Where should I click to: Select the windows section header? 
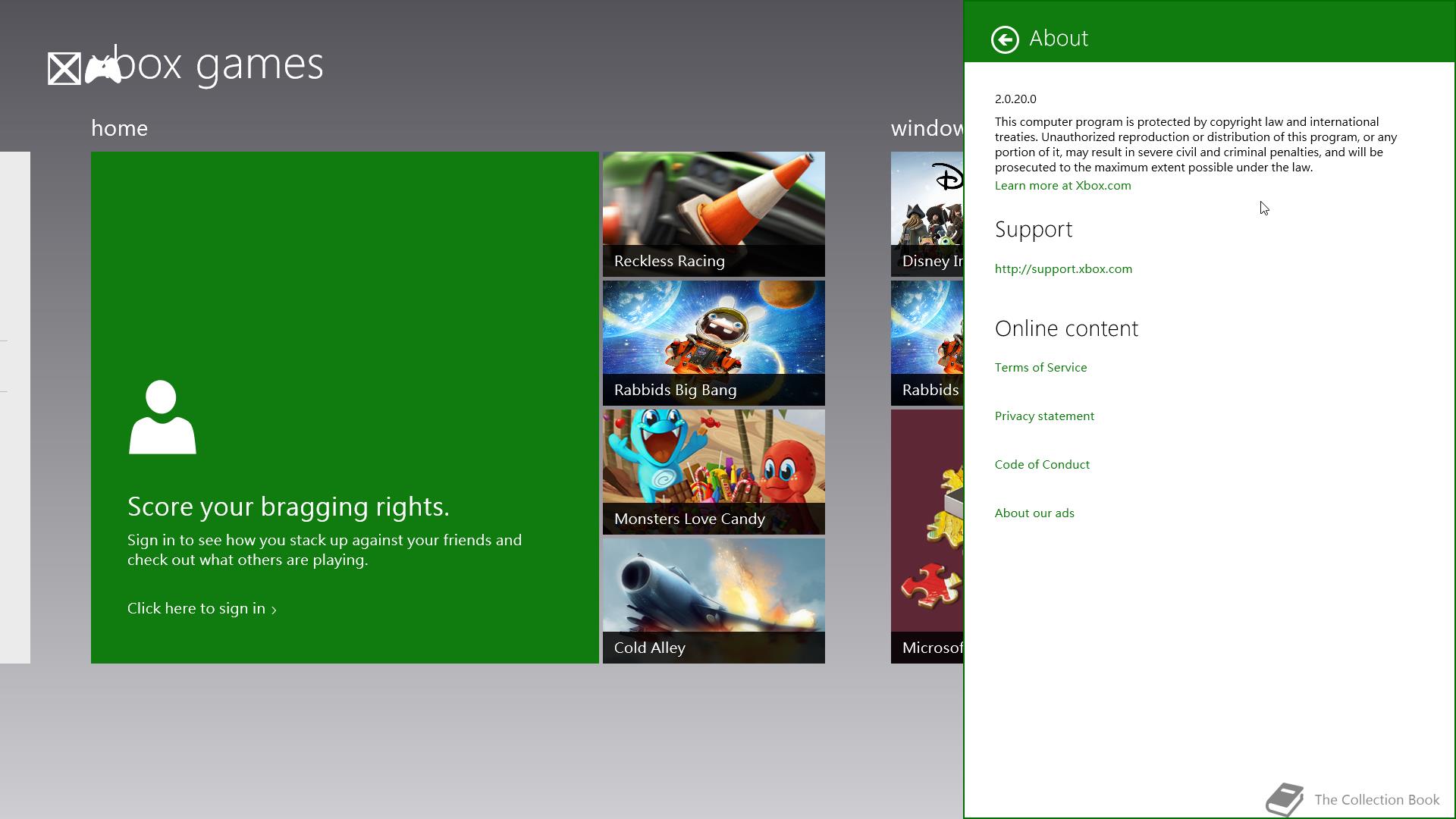[926, 128]
